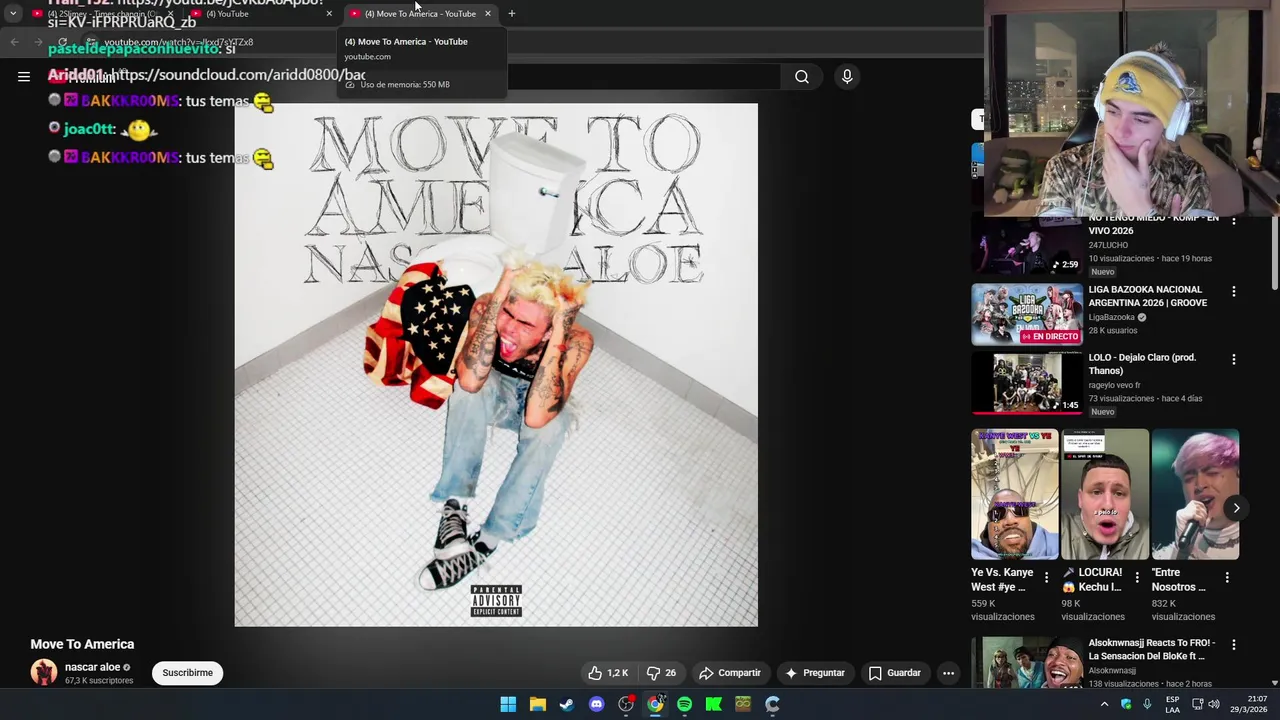Click the browser address bar URL
The width and height of the screenshot is (1280, 720).
point(179,42)
